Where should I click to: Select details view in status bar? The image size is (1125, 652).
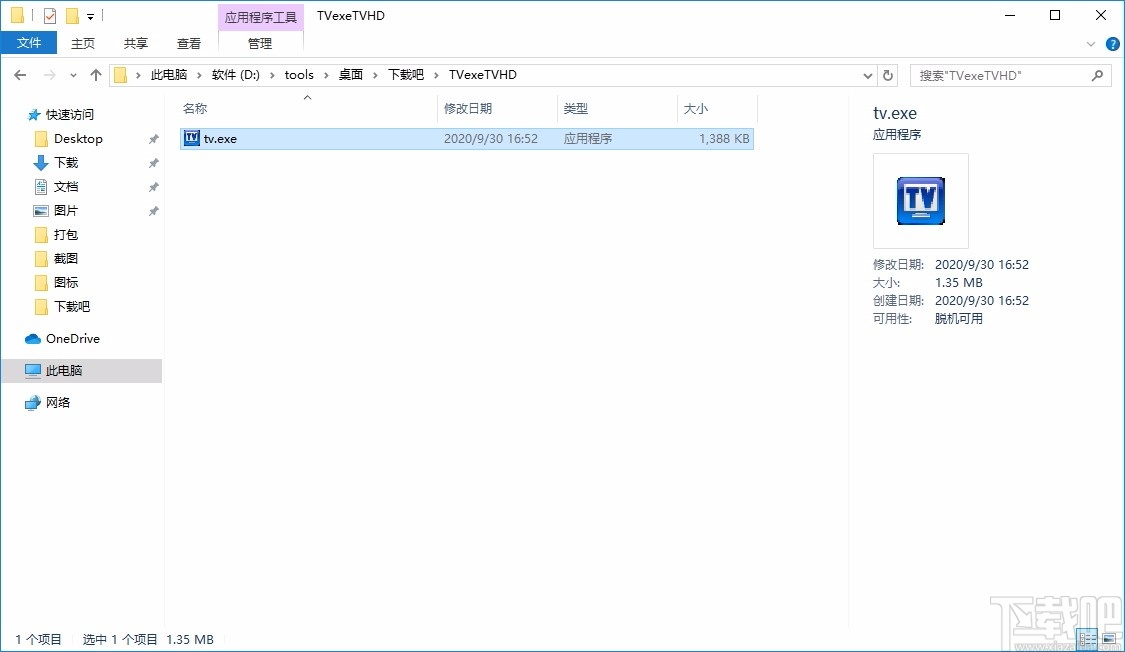point(1087,638)
